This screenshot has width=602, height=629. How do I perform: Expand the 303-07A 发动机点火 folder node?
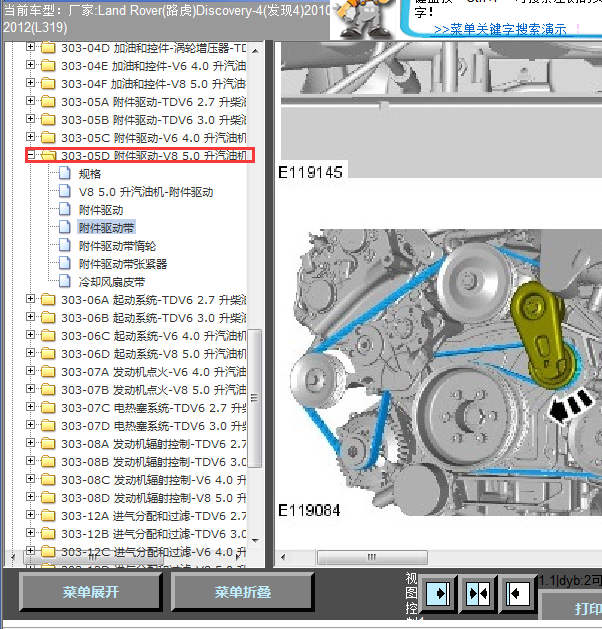click(30, 371)
